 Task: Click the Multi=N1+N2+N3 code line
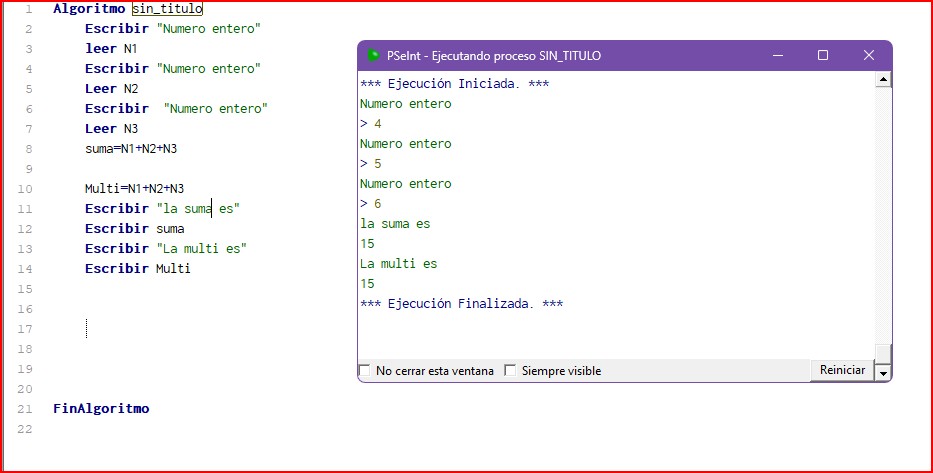tap(134, 189)
